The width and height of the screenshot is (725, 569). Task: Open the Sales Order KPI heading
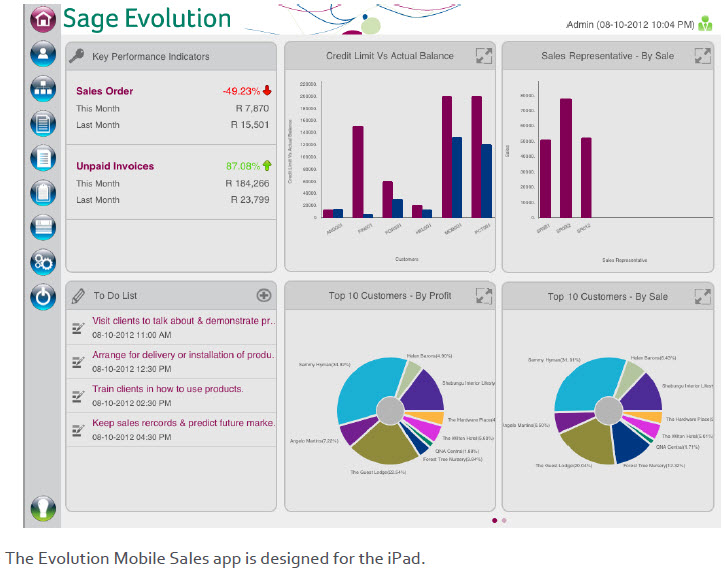104,91
